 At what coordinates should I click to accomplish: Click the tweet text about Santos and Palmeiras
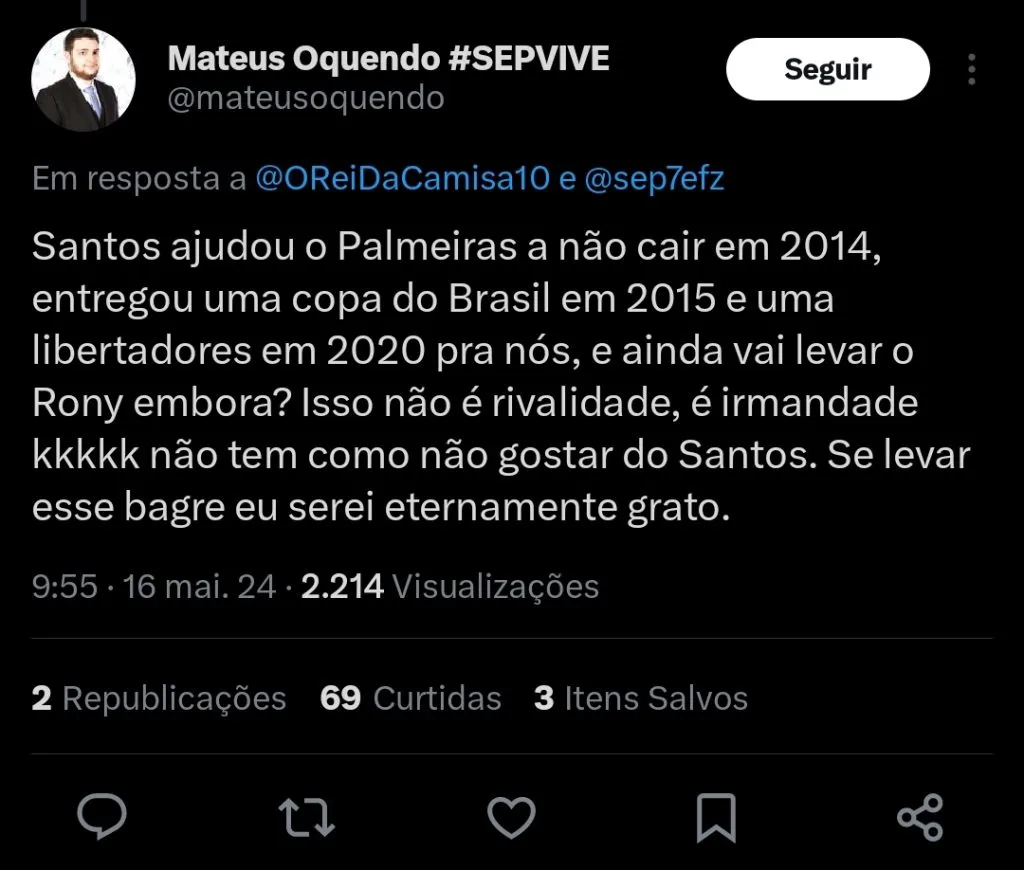(500, 378)
